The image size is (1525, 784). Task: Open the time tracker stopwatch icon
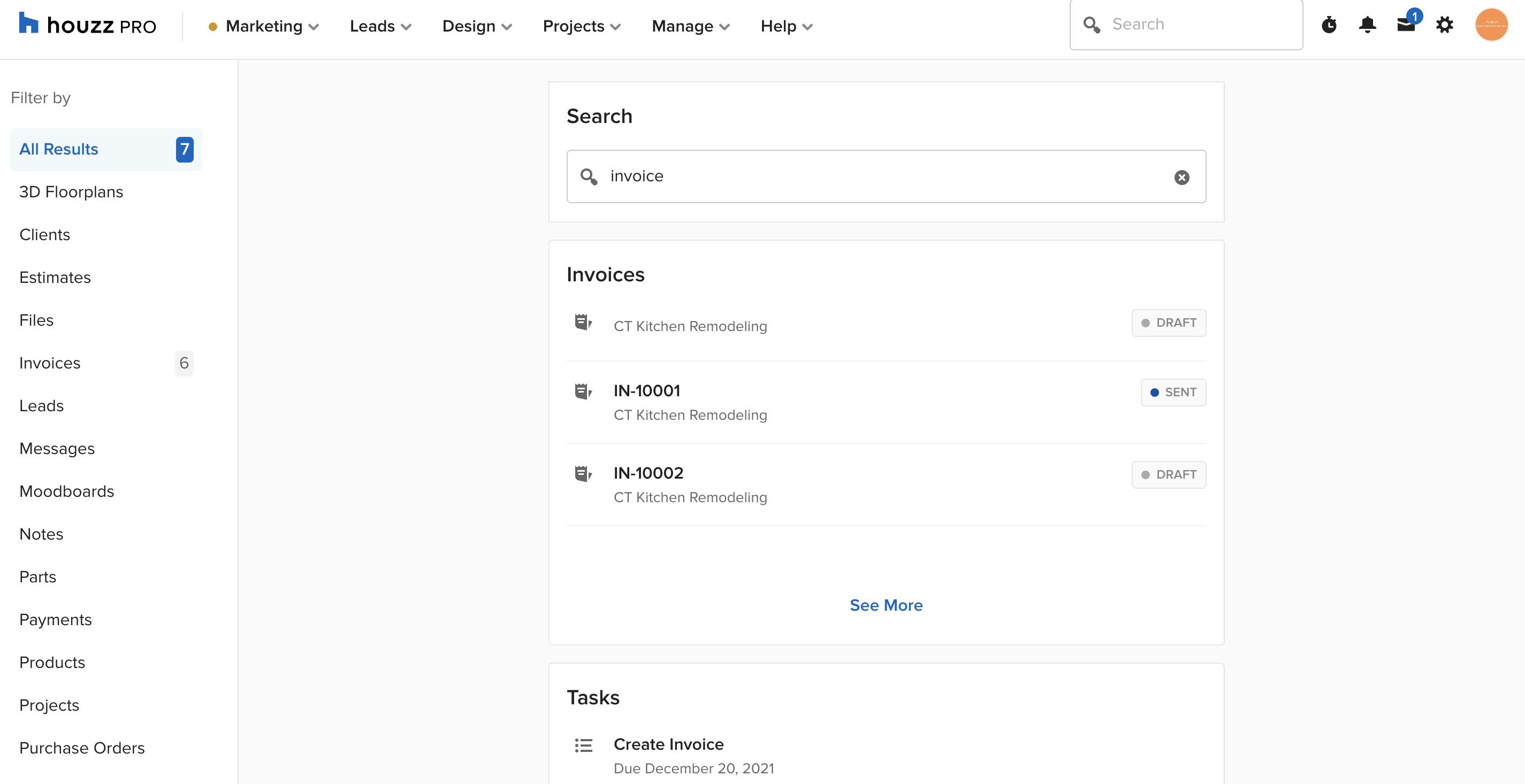point(1330,25)
